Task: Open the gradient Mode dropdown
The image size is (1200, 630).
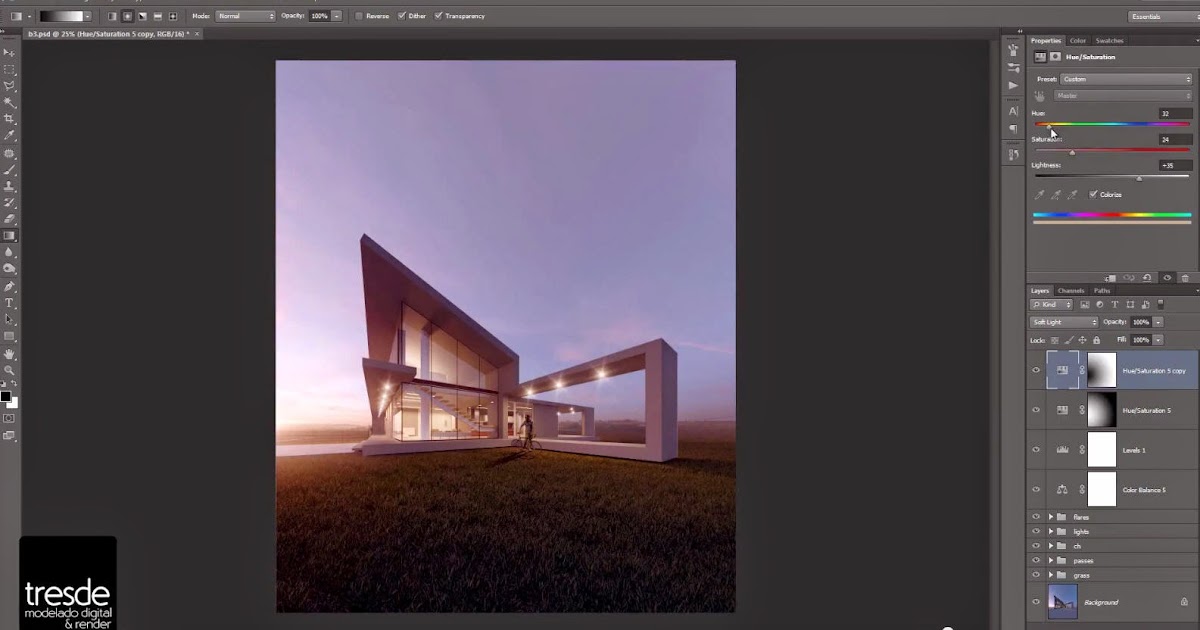Action: 245,16
